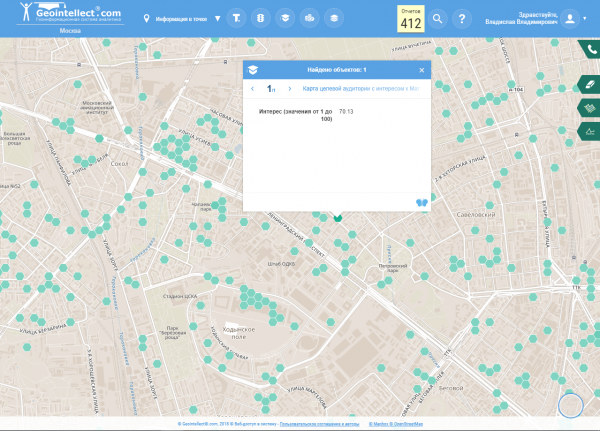The height and width of the screenshot is (431, 600).
Task: Open search with the magnifier icon
Action: coord(437,19)
